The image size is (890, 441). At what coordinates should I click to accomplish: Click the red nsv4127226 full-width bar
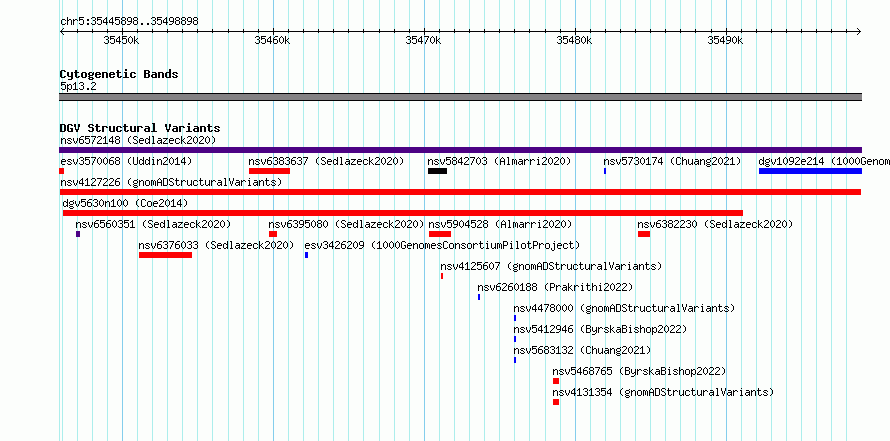[460, 192]
